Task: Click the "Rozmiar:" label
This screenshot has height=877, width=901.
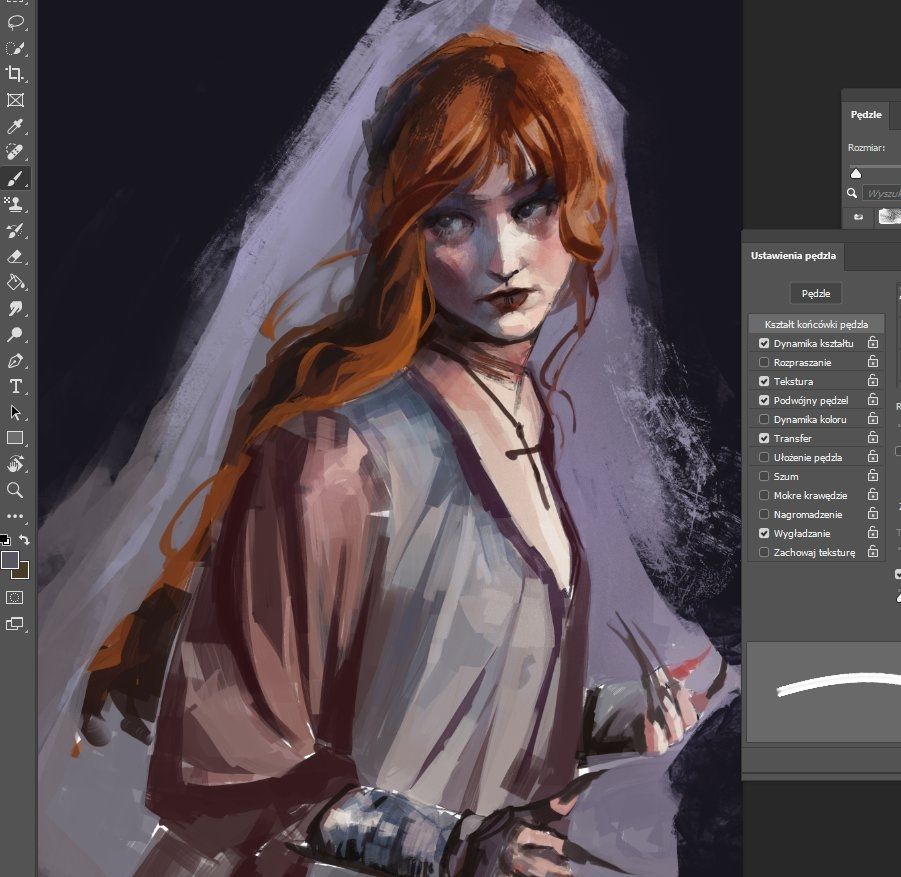Action: [866, 148]
